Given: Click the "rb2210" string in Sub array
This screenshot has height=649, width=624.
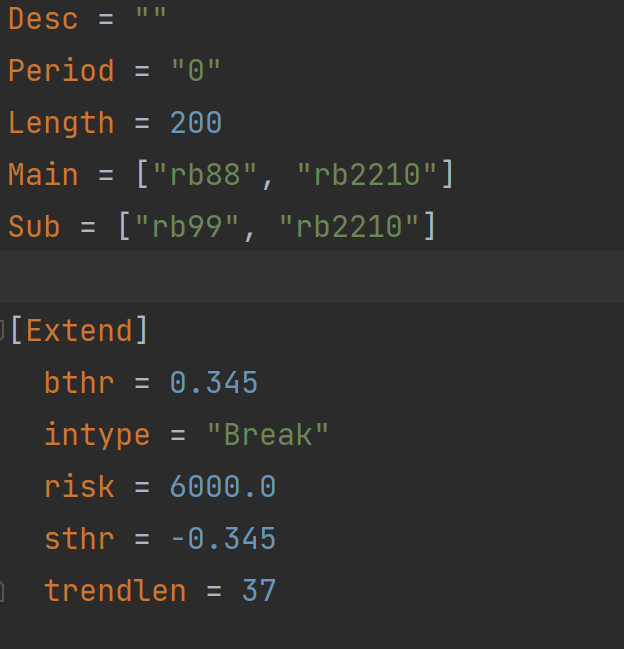Looking at the screenshot, I should pos(349,226).
